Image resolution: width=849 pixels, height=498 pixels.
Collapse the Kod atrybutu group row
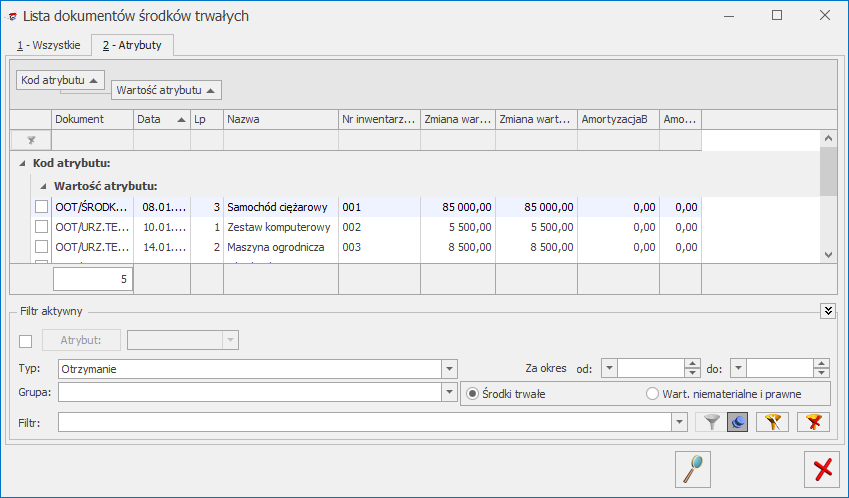[23, 163]
